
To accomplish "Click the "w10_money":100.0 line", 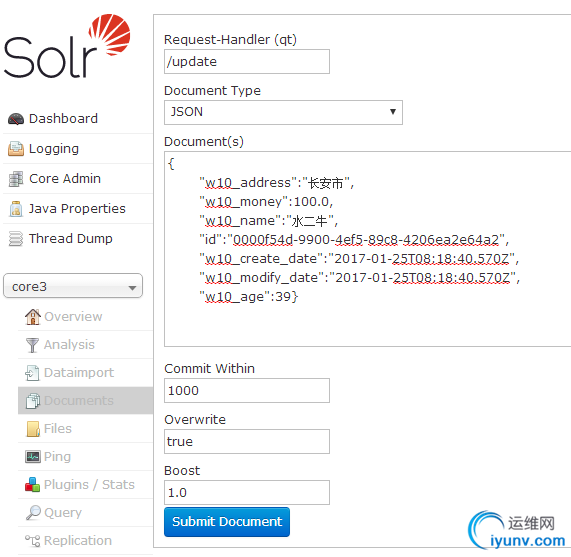I will tap(266, 202).
